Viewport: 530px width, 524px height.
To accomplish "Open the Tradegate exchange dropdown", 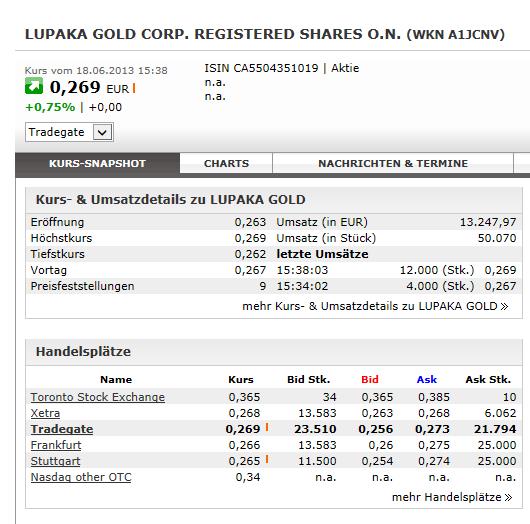I will coord(69,132).
